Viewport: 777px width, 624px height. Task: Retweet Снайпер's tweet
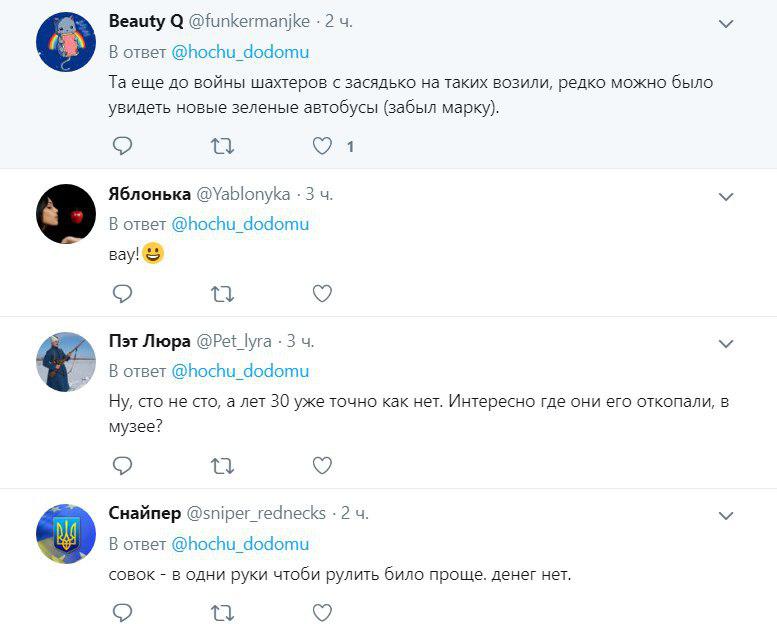click(222, 611)
